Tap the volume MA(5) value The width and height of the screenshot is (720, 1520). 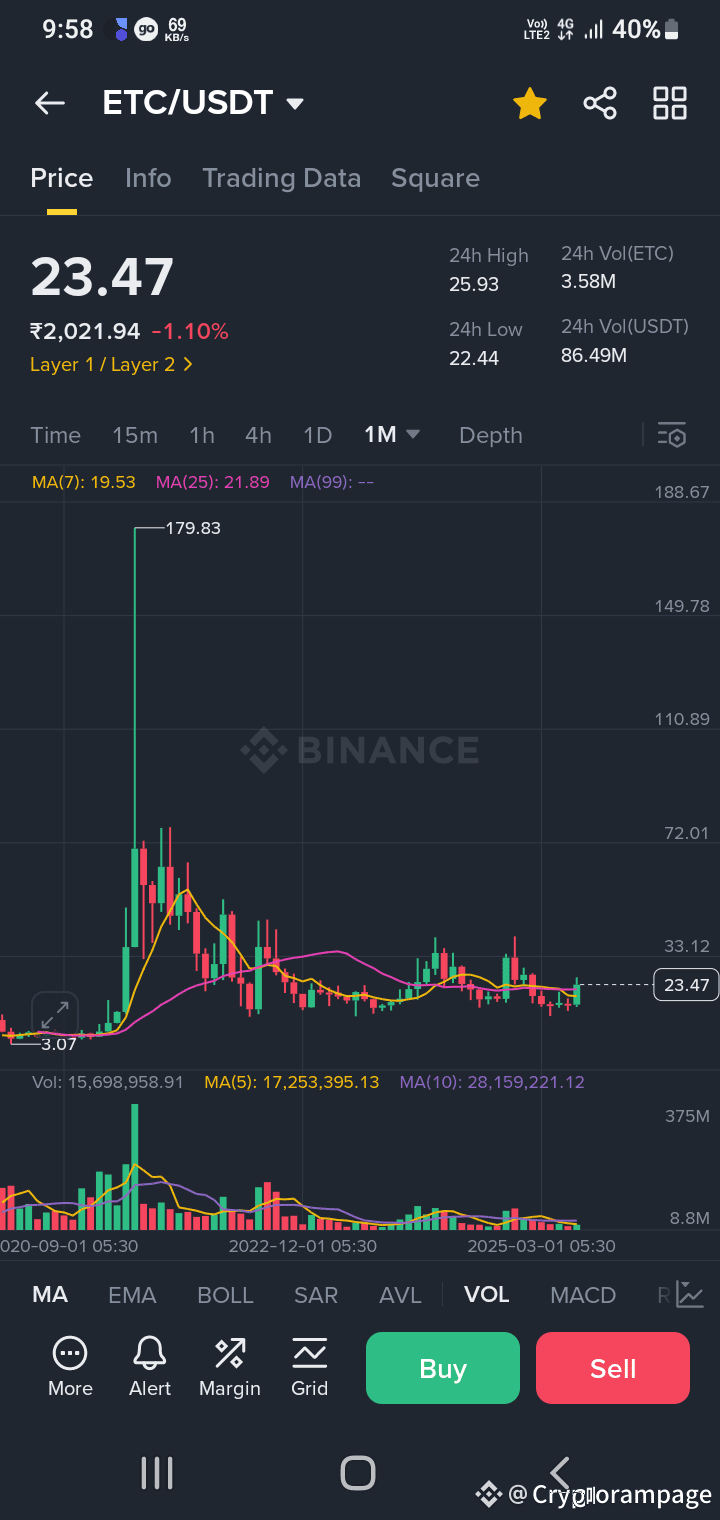(292, 1082)
